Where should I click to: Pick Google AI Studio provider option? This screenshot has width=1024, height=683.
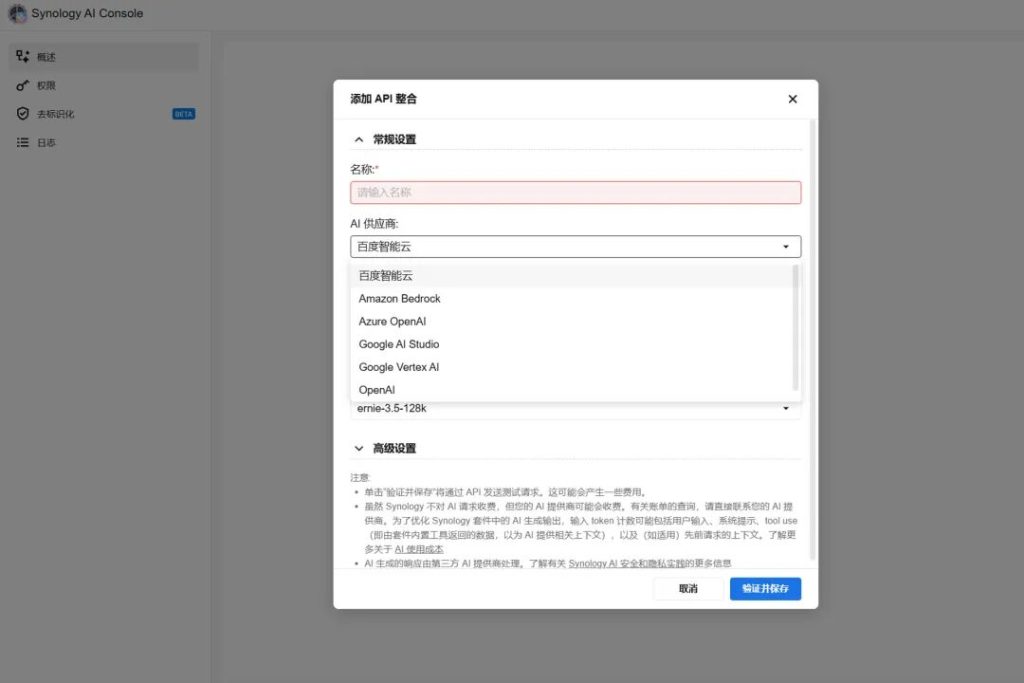coord(399,344)
